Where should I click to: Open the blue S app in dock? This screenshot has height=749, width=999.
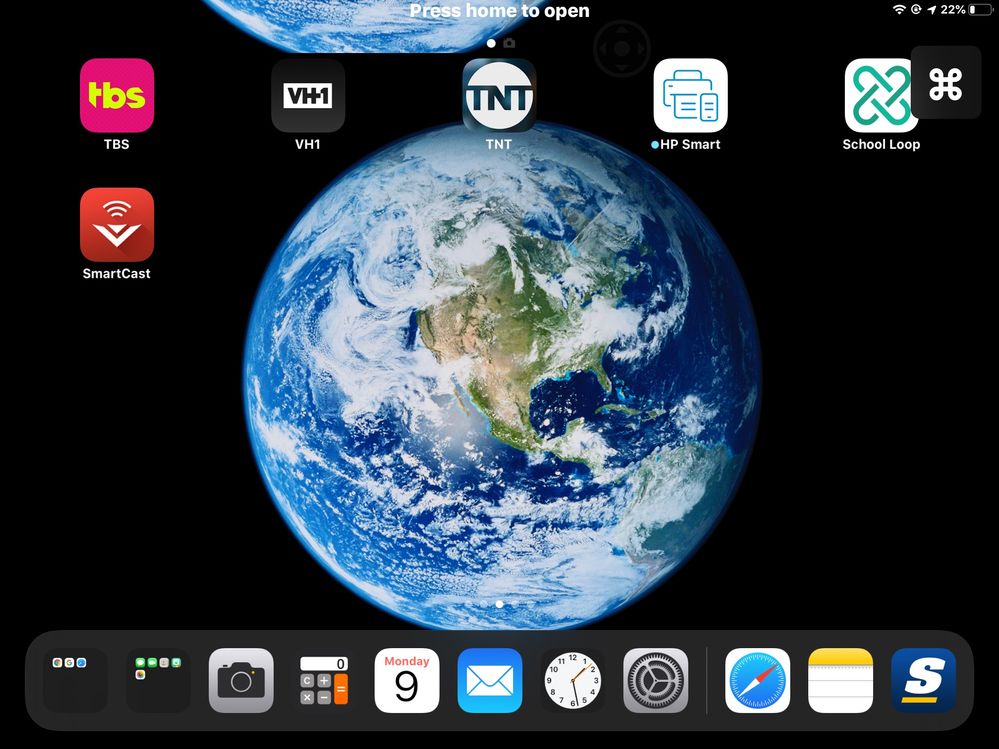(x=923, y=680)
